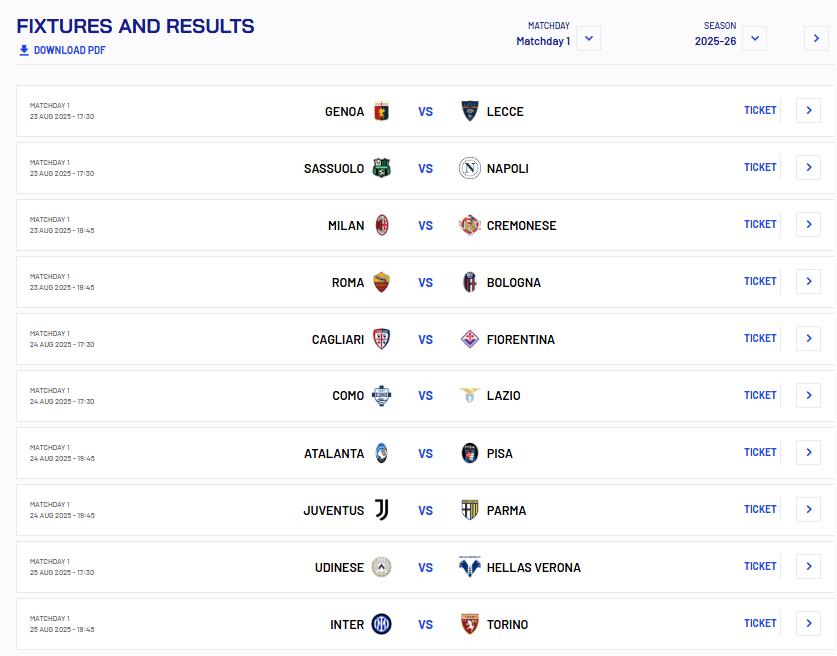Viewport: 837px width, 656px height.
Task: Click the Hellas Verona crest
Action: pyautogui.click(x=470, y=567)
